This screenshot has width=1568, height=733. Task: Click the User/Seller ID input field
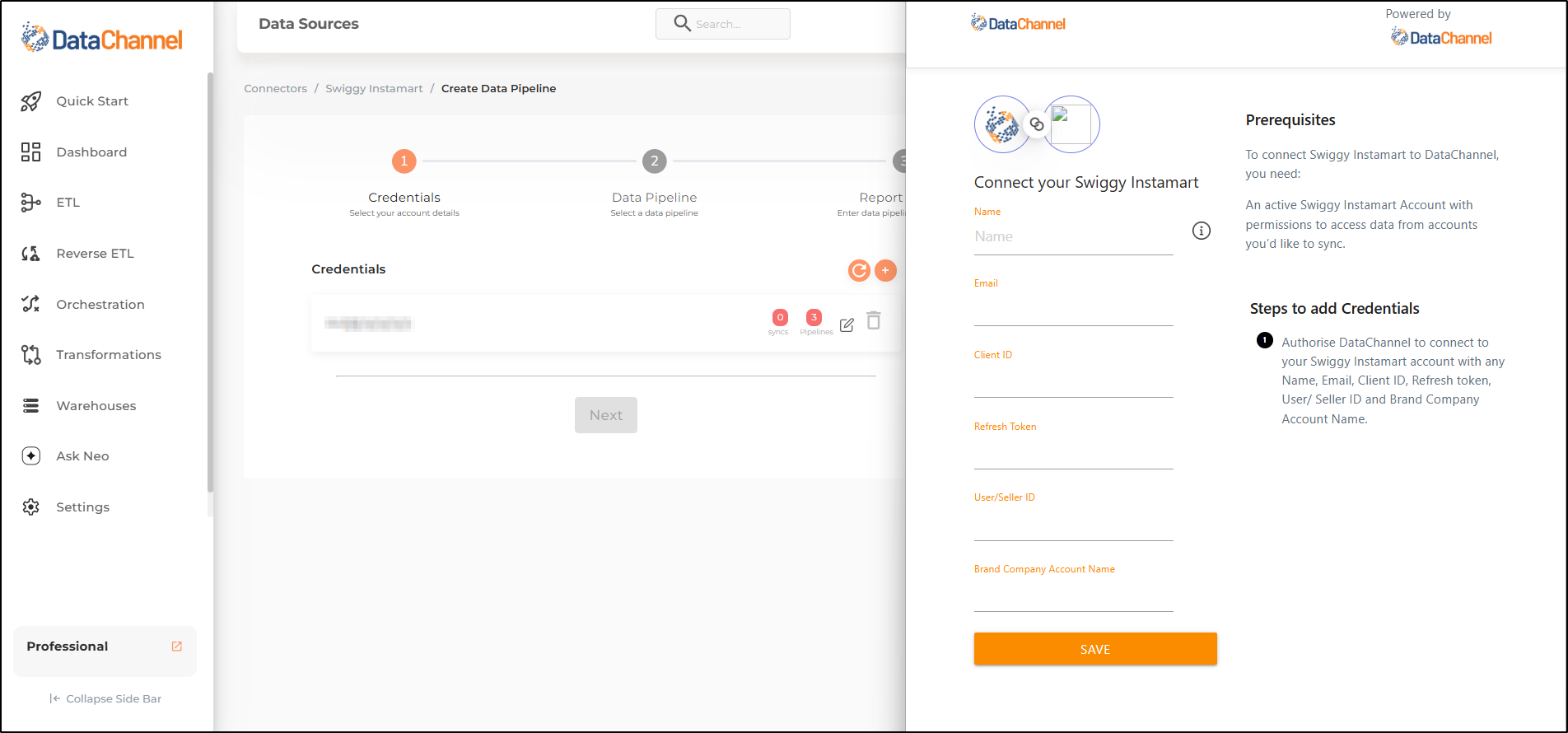1074,525
